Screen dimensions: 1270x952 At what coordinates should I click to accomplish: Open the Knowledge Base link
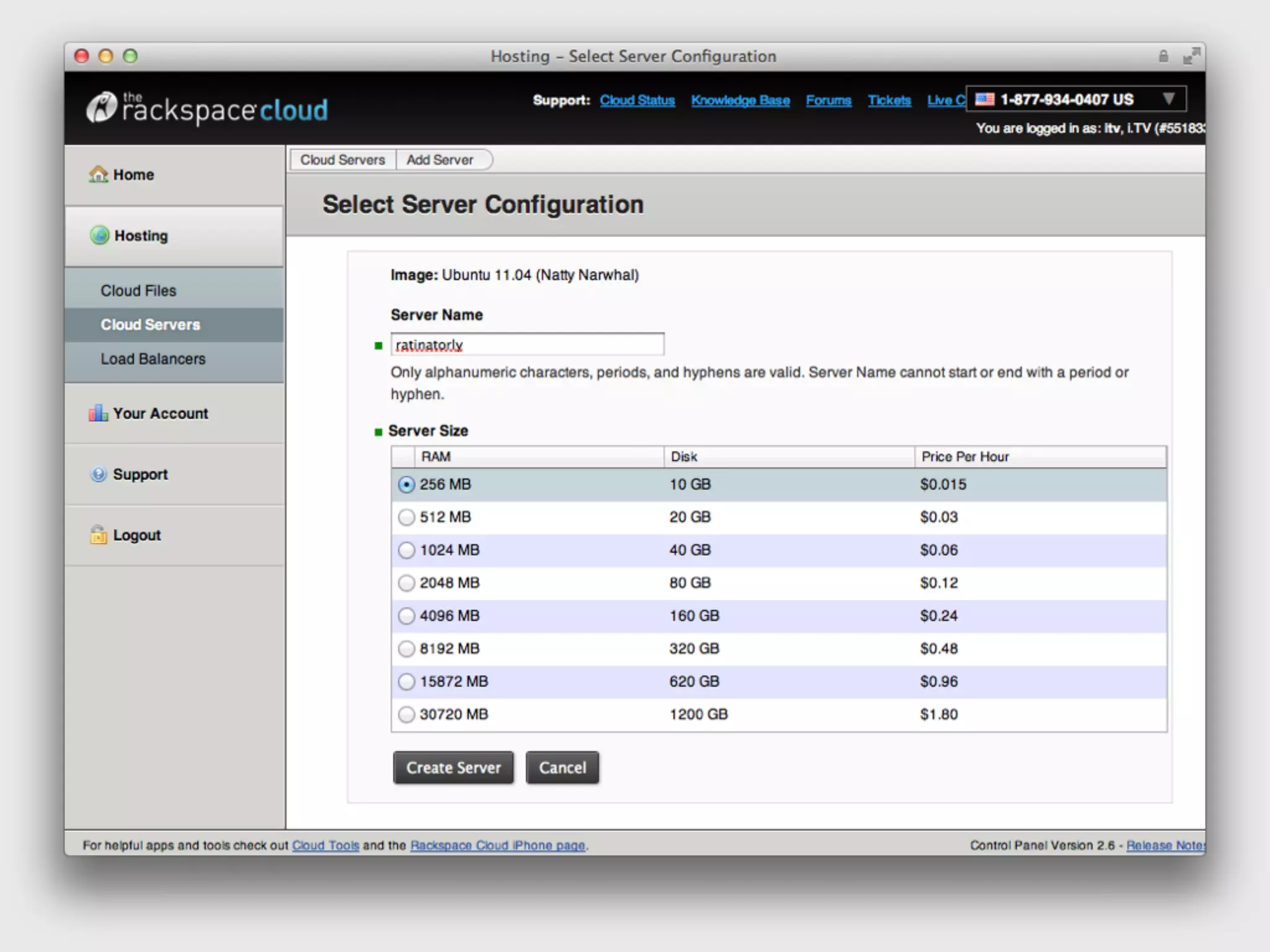[740, 100]
